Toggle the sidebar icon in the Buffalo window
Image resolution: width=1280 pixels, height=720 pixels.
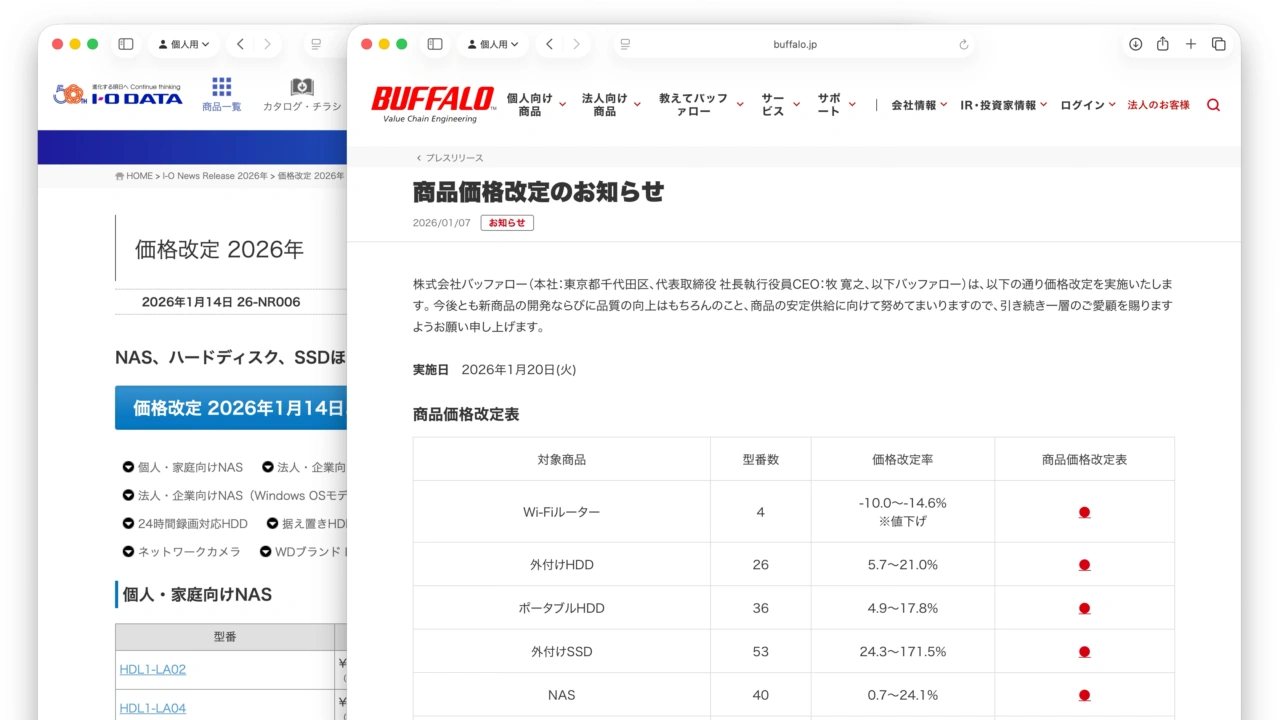coord(434,44)
